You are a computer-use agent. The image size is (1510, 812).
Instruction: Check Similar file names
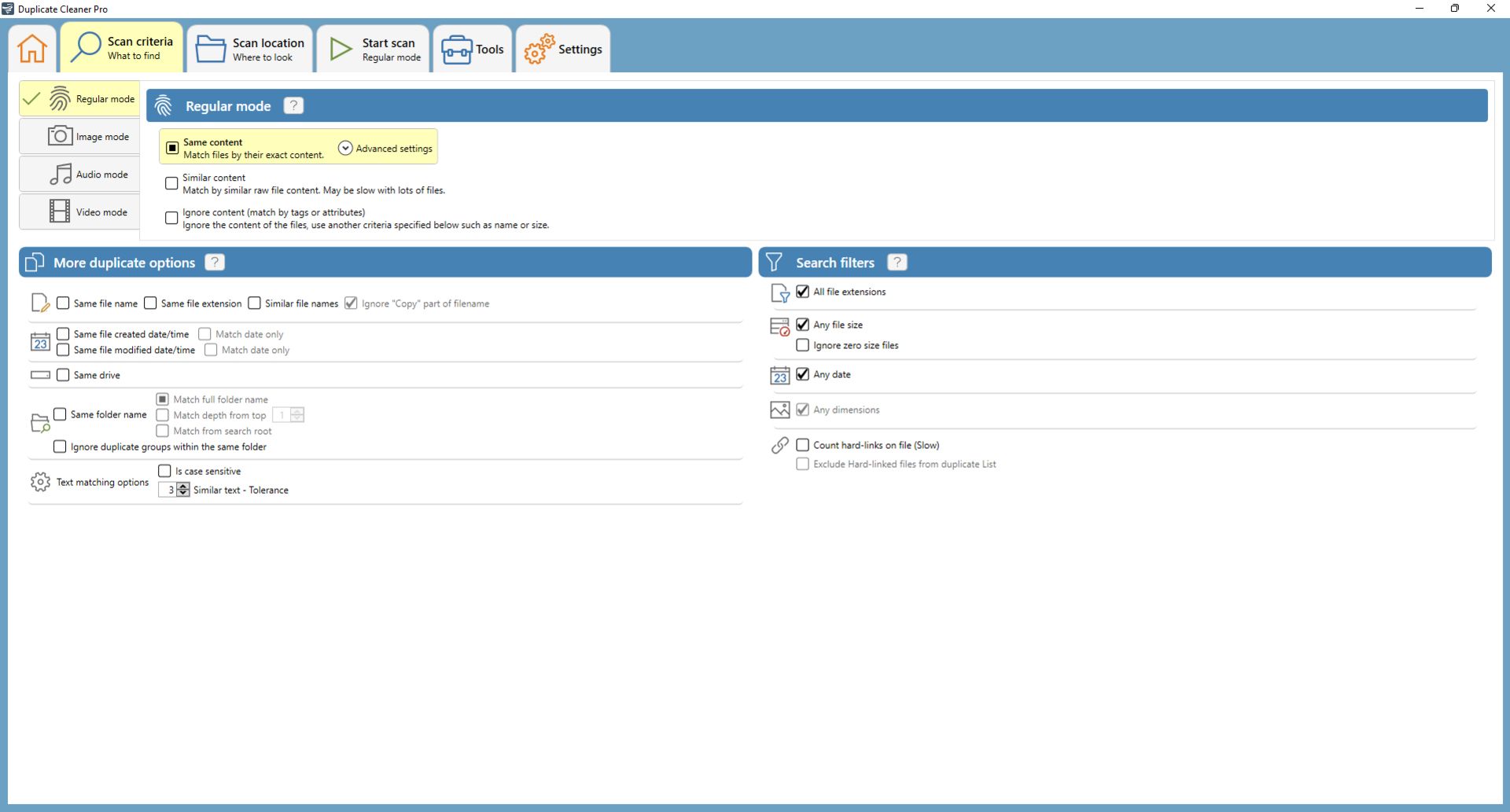click(x=254, y=303)
